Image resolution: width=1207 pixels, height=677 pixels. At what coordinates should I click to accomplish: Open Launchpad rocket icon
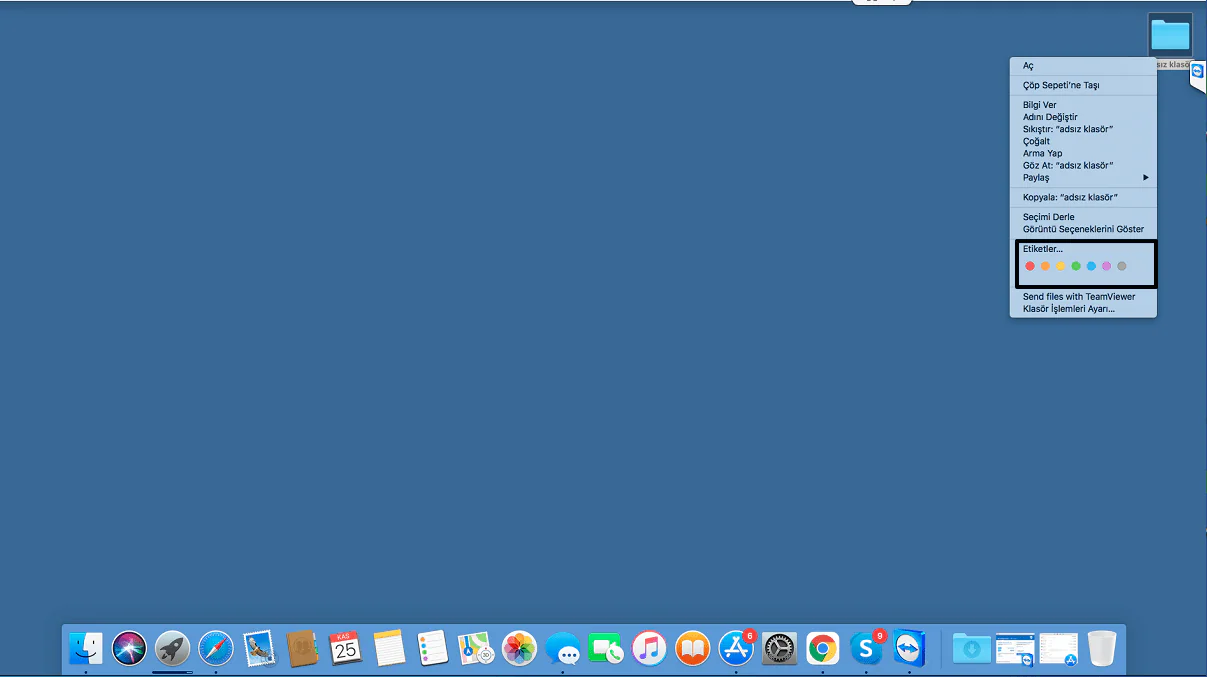pyautogui.click(x=173, y=648)
